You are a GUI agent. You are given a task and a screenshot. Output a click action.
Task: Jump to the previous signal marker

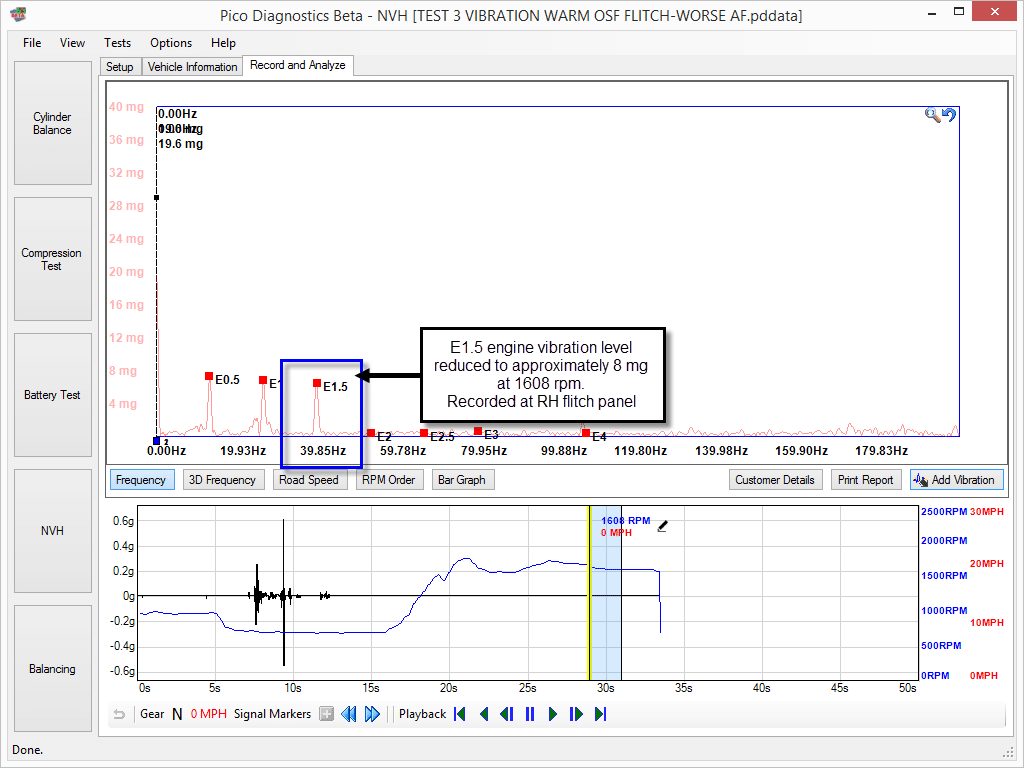point(349,714)
